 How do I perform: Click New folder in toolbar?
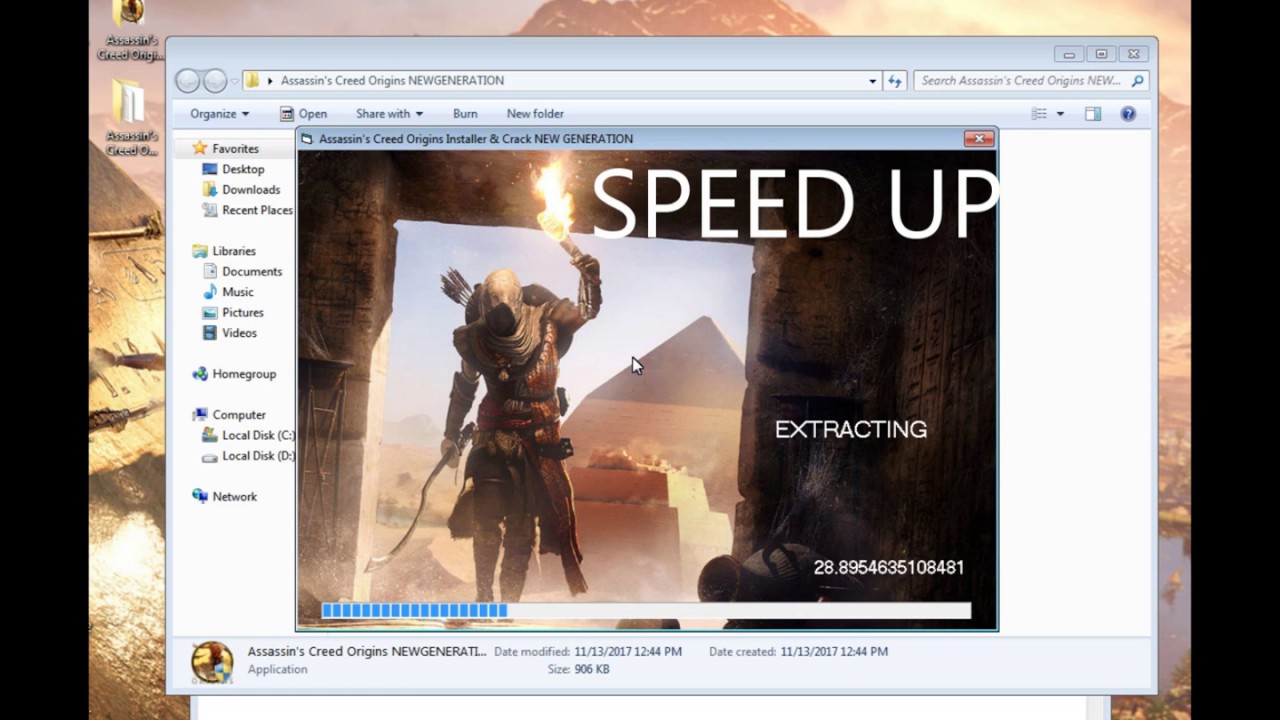535,114
